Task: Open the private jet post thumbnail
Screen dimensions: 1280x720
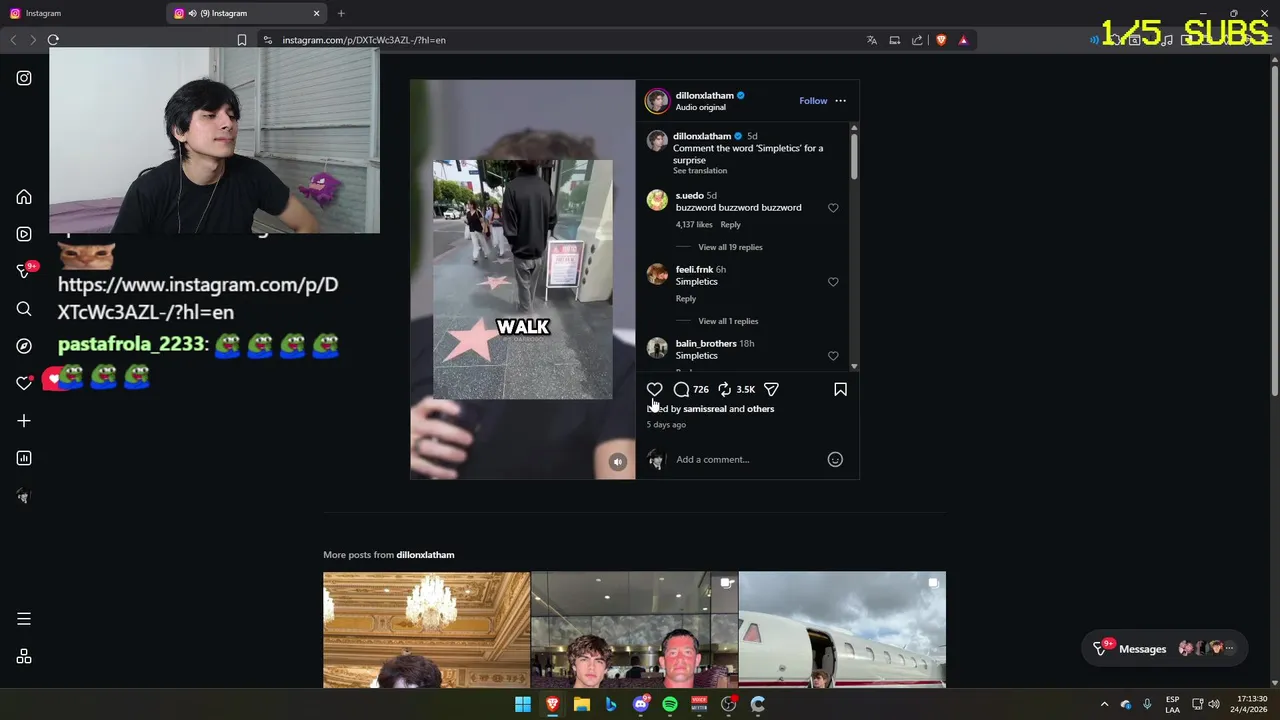Action: pos(842,630)
